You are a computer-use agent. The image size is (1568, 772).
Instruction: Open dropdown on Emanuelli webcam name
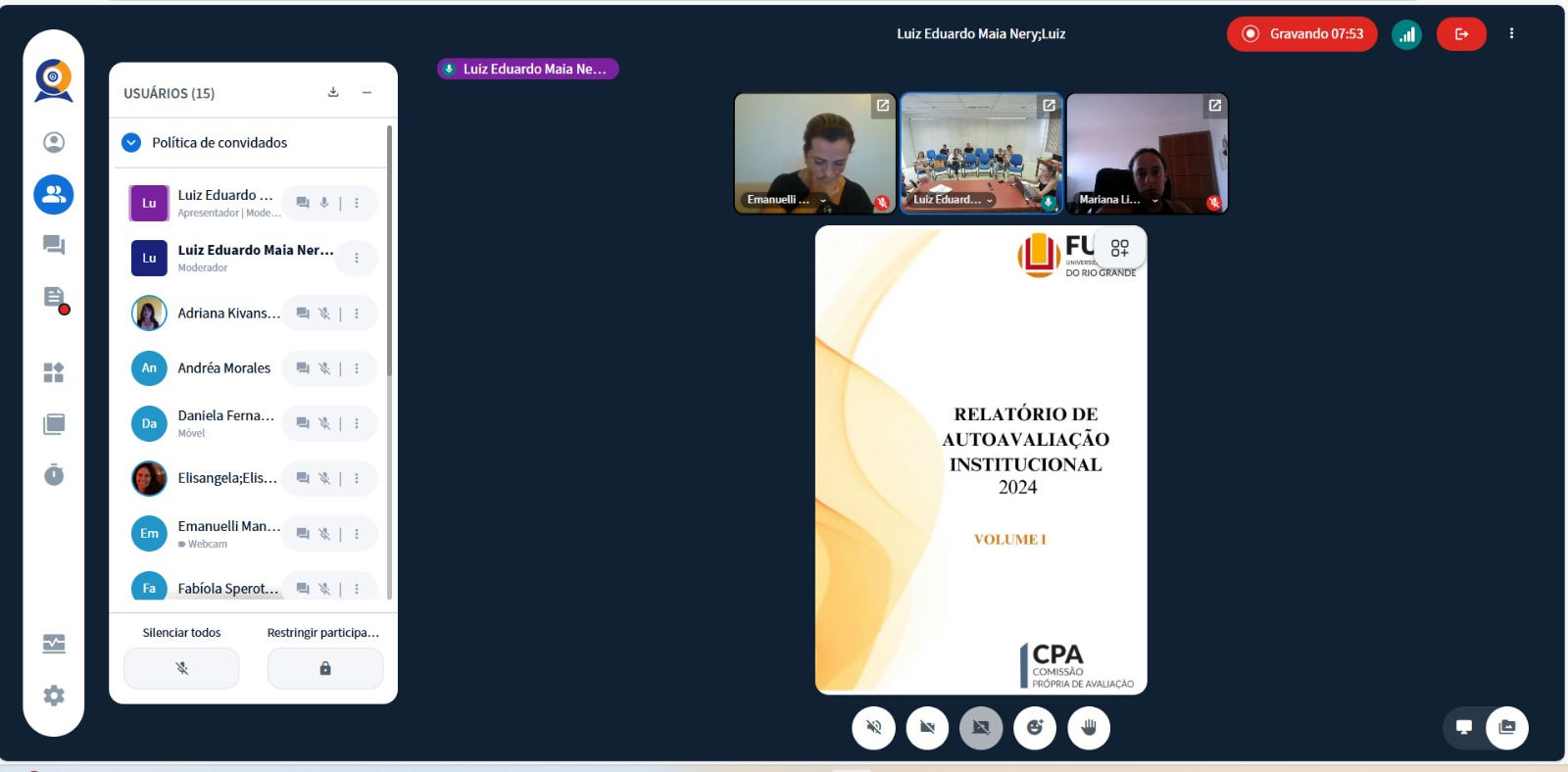(x=823, y=200)
